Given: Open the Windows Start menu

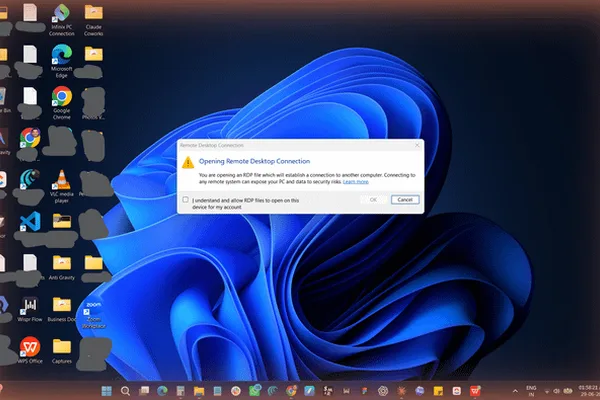Looking at the screenshot, I should point(107,391).
